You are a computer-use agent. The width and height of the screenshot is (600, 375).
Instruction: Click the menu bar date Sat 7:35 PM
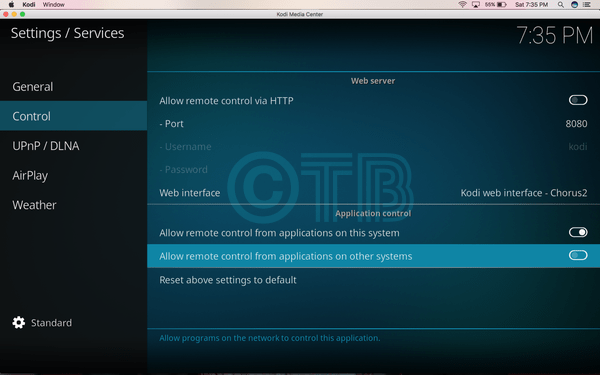[x=532, y=5]
